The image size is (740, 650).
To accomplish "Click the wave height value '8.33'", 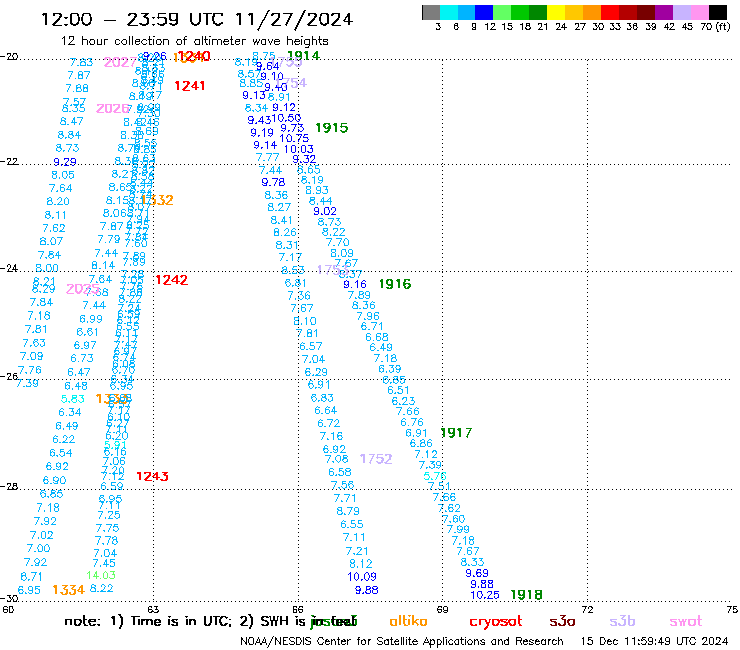I will pos(472,562).
